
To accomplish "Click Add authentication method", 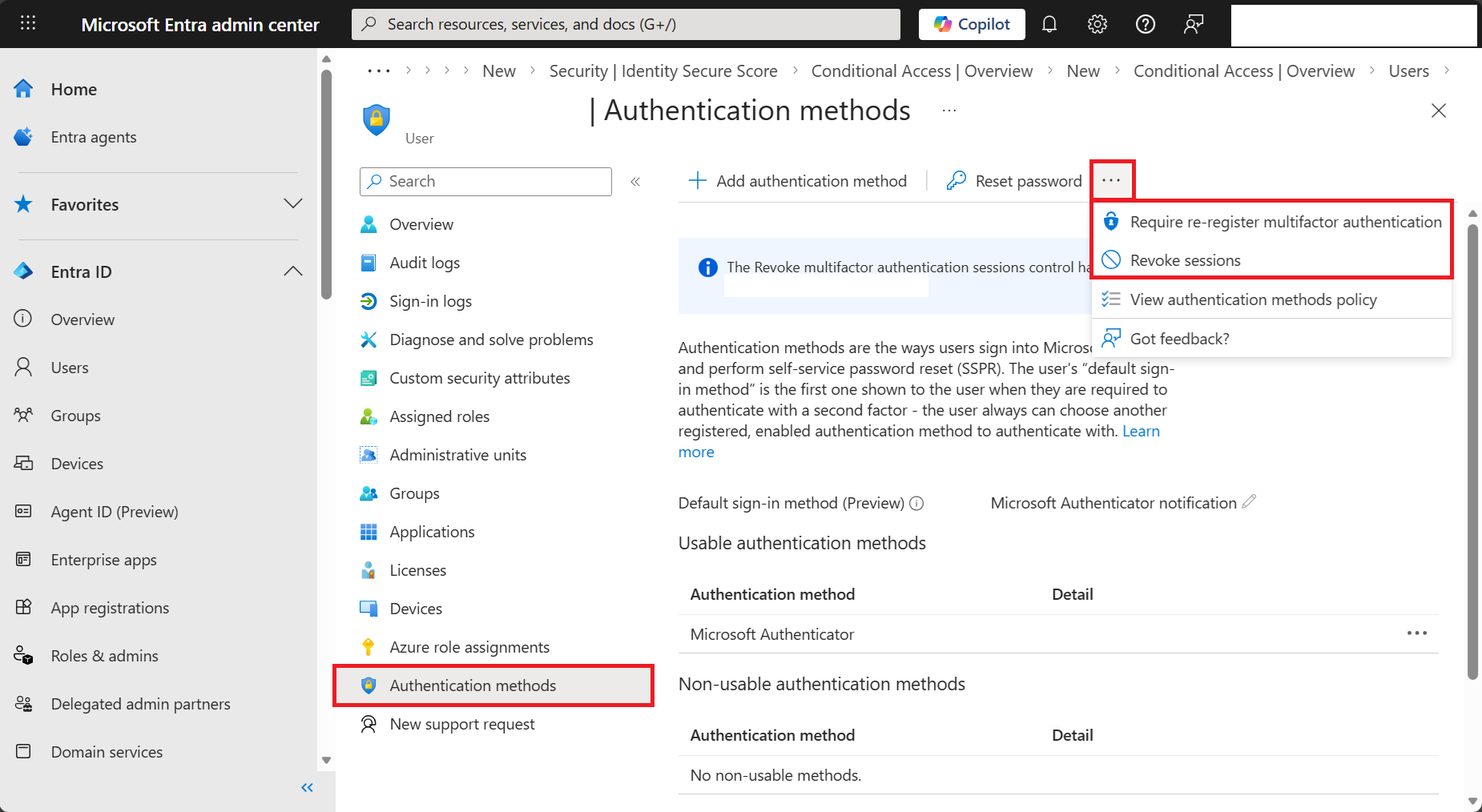I will (x=798, y=181).
